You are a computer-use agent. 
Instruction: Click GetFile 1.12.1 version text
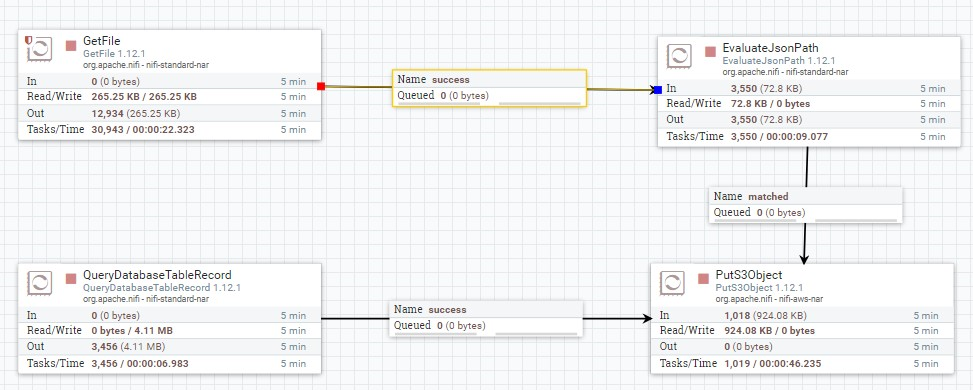(x=114, y=54)
